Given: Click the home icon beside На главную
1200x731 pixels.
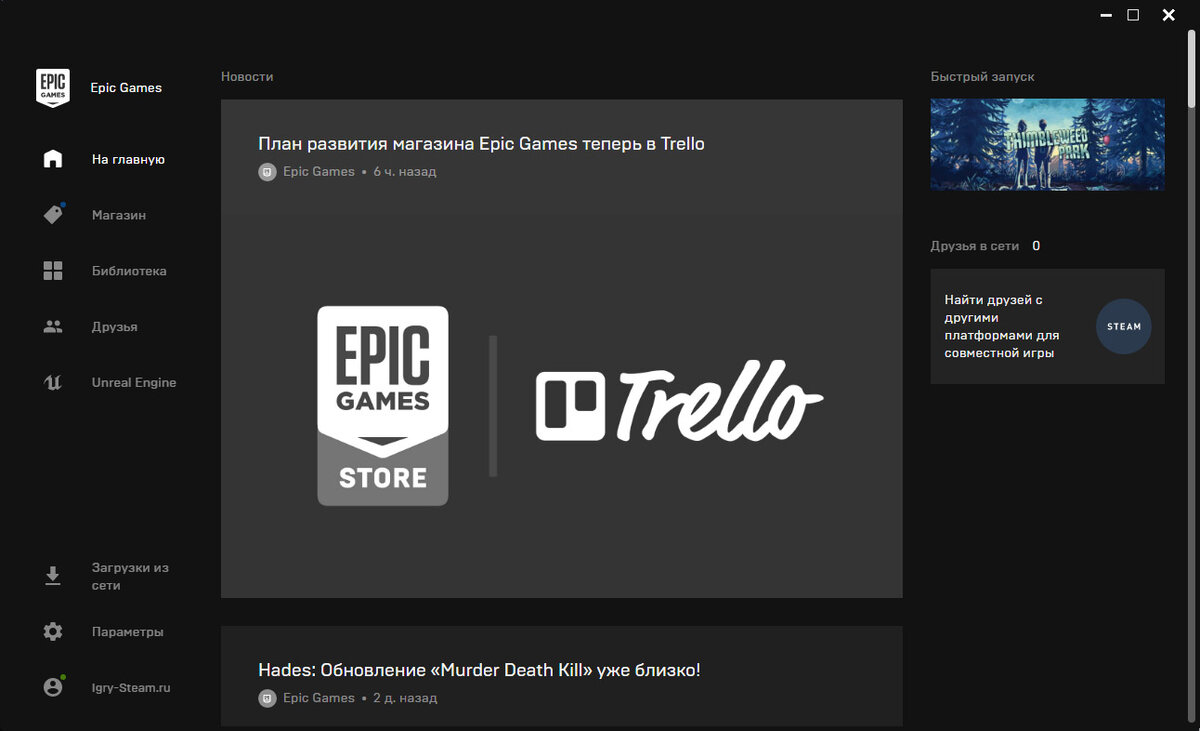Looking at the screenshot, I should pyautogui.click(x=53, y=159).
